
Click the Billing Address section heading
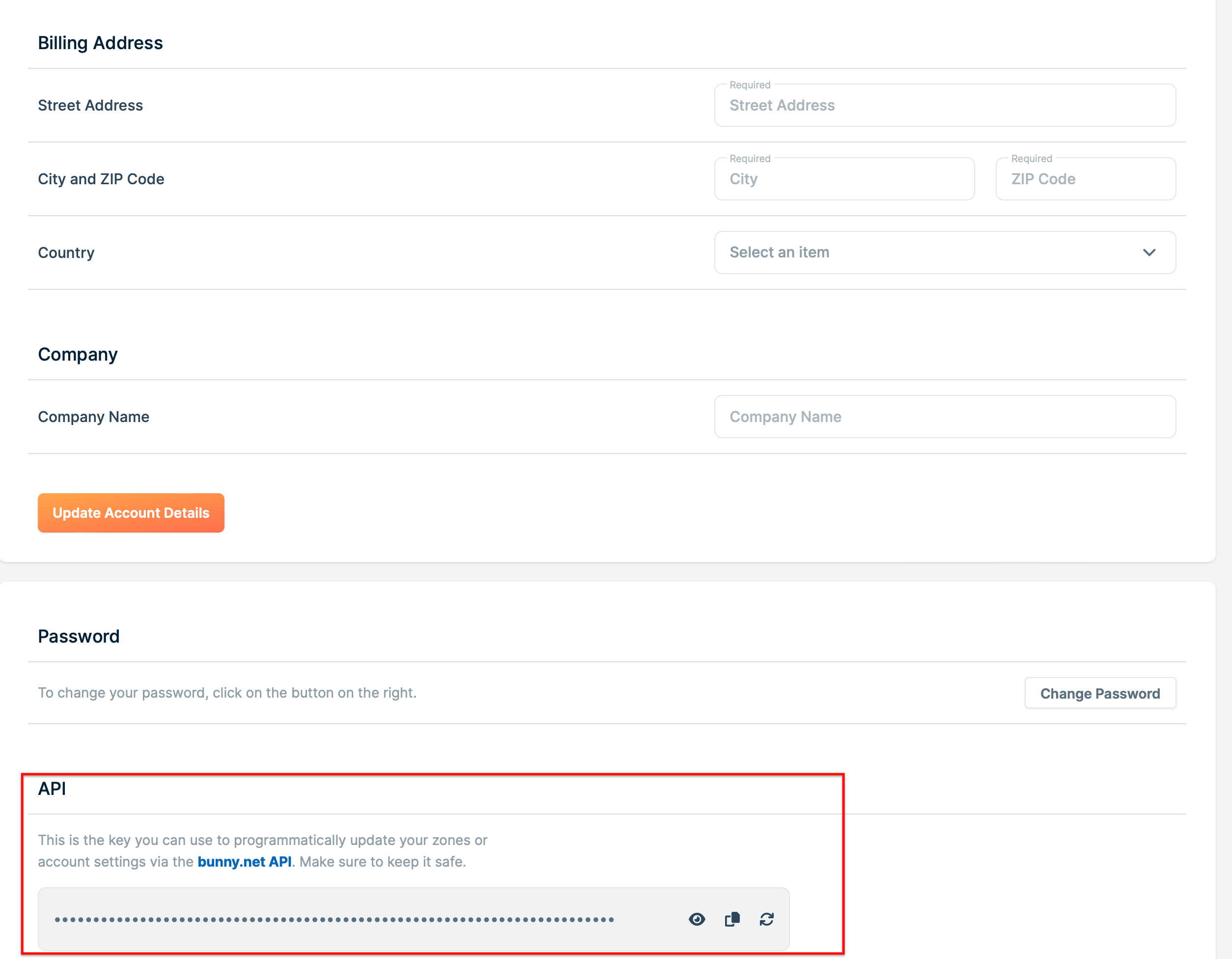point(100,42)
